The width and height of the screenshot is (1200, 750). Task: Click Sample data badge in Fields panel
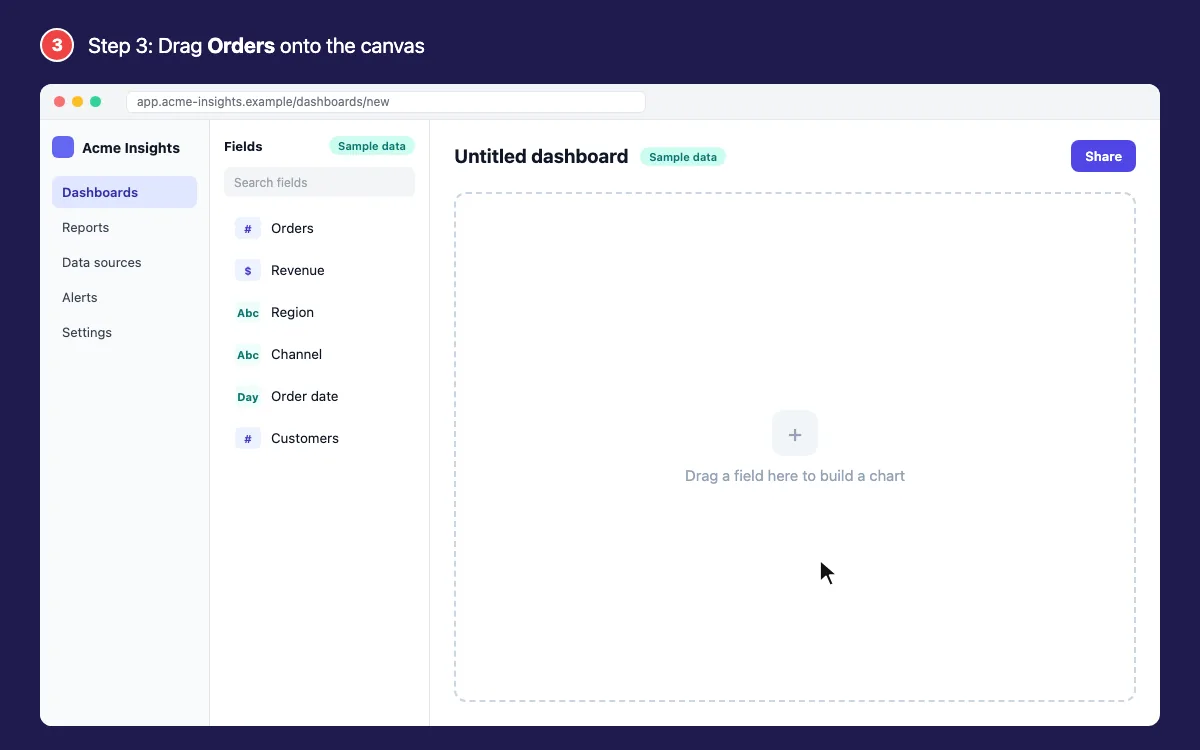[372, 146]
